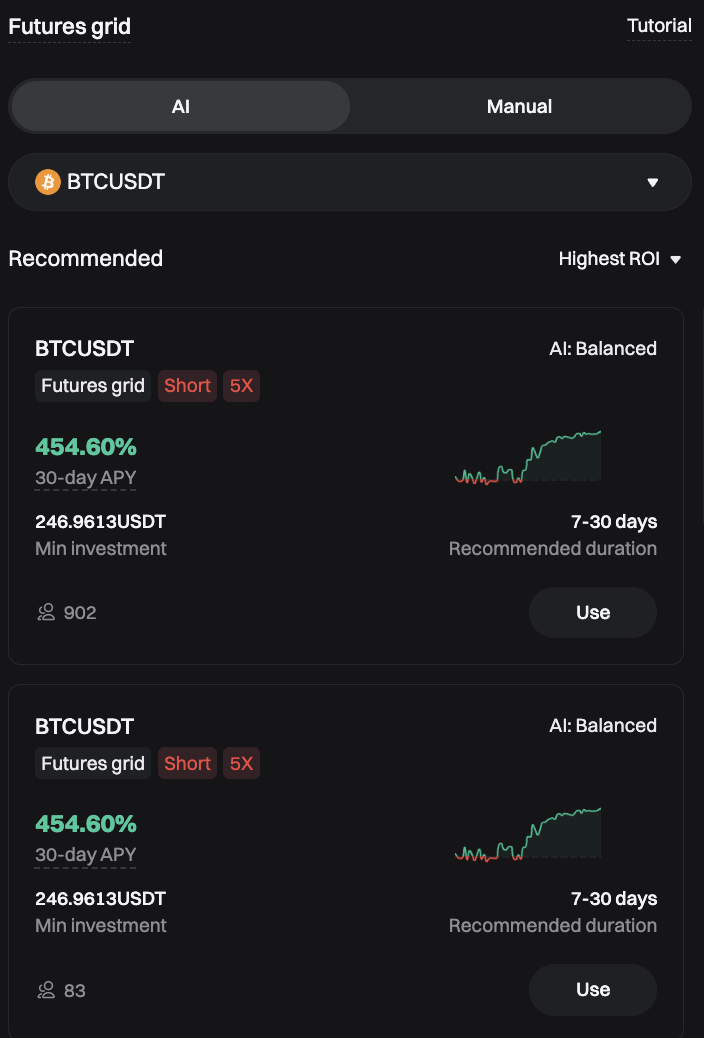Image resolution: width=704 pixels, height=1038 pixels.
Task: Open the Tutorial link
Action: (x=659, y=26)
